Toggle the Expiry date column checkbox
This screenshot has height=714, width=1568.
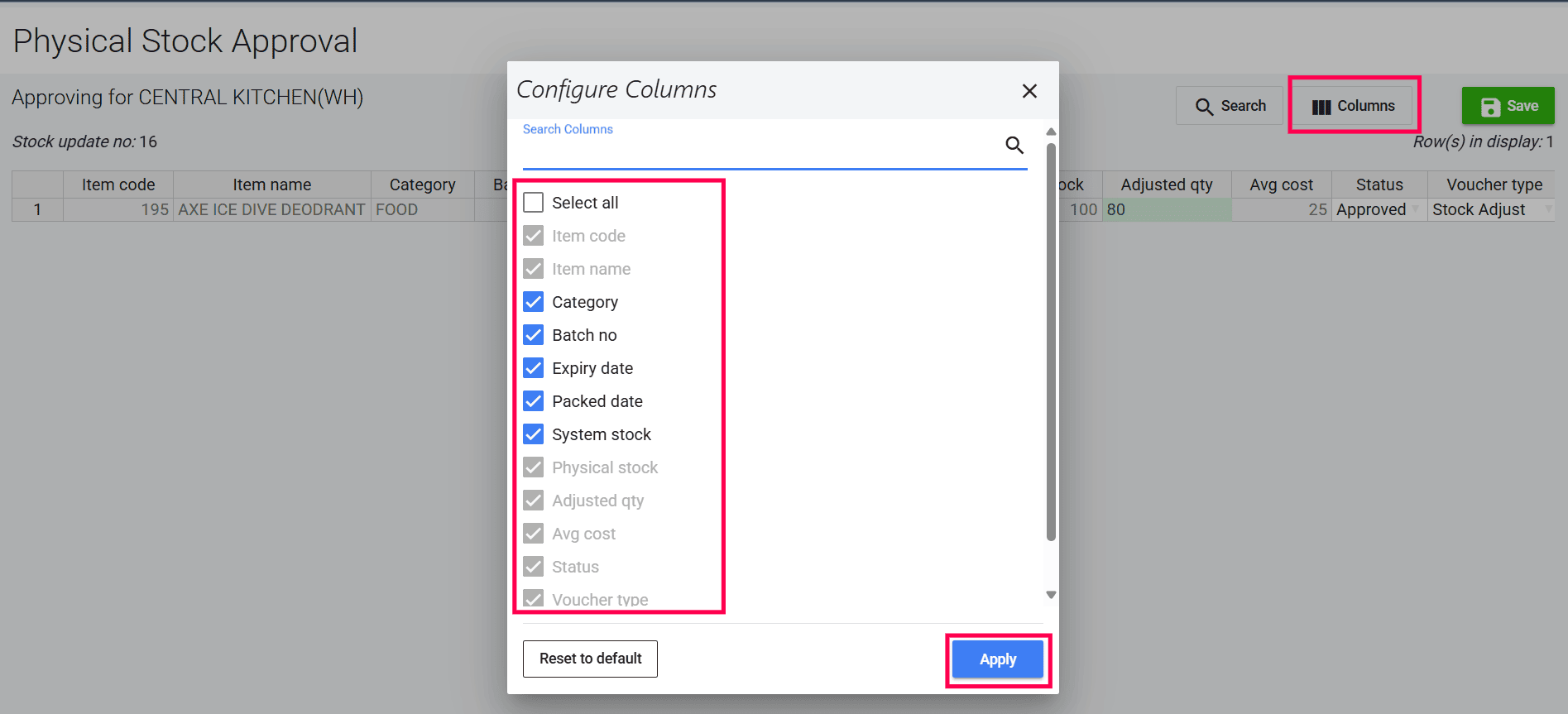coord(534,368)
